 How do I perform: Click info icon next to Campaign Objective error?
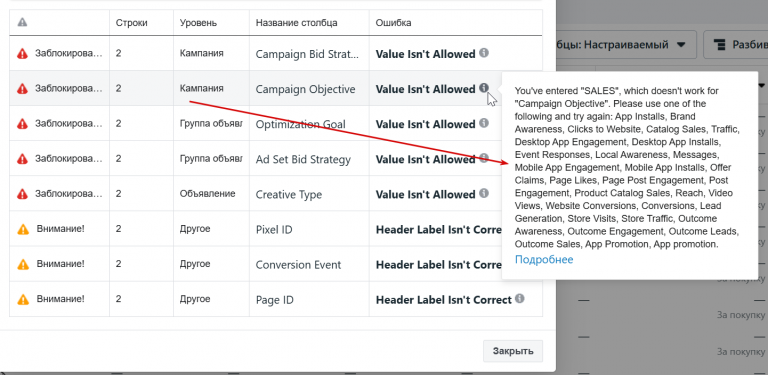[x=483, y=88]
